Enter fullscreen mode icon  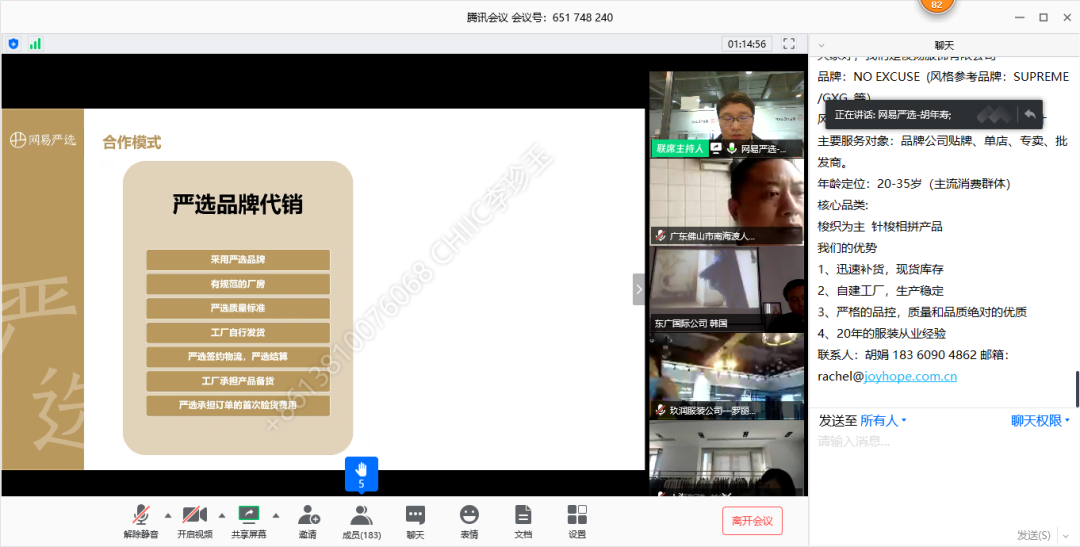789,43
